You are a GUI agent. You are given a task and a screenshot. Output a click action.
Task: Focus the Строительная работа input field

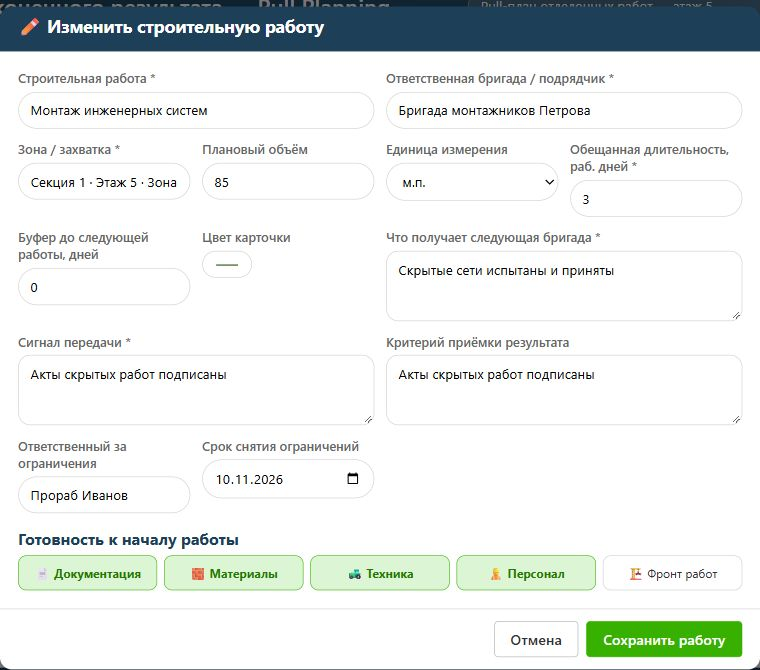196,111
